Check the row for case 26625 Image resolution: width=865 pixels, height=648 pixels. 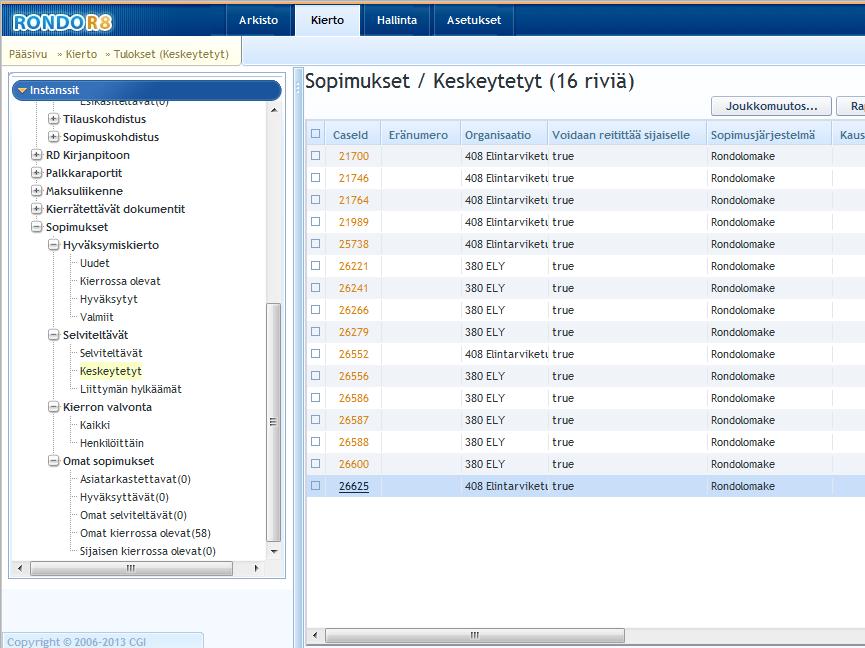coord(316,485)
